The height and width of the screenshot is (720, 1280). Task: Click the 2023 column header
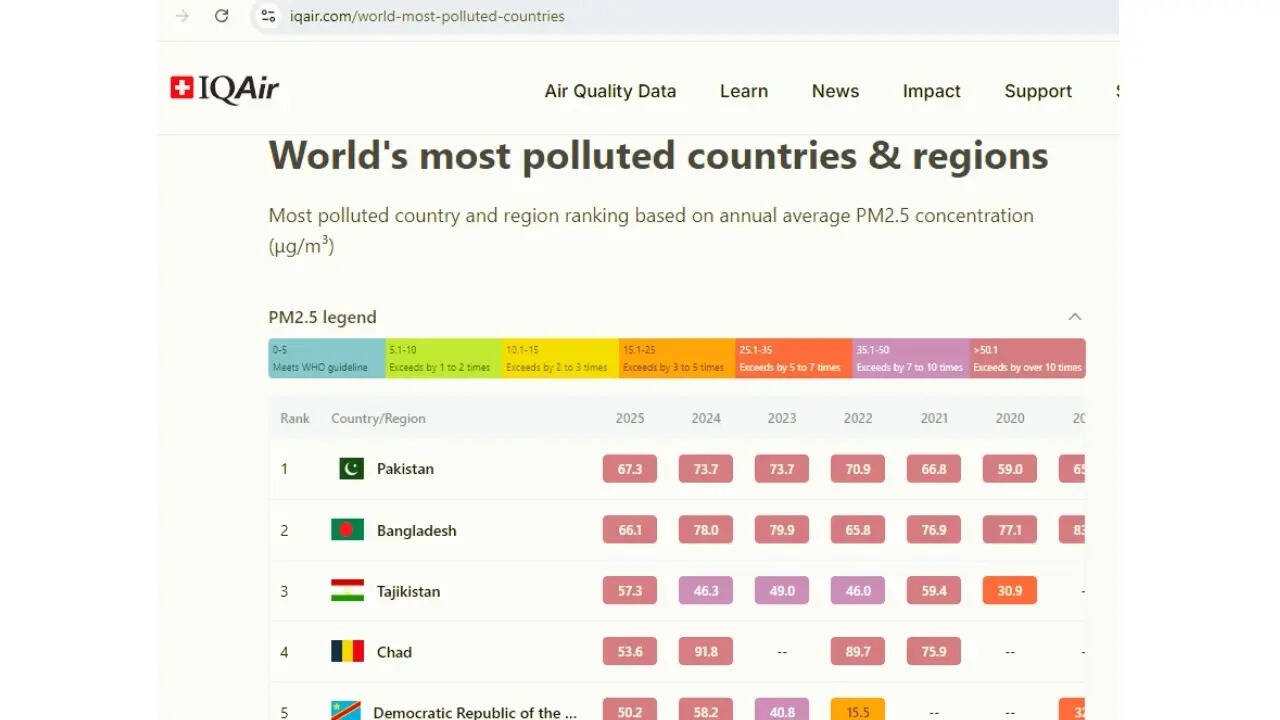tap(782, 419)
